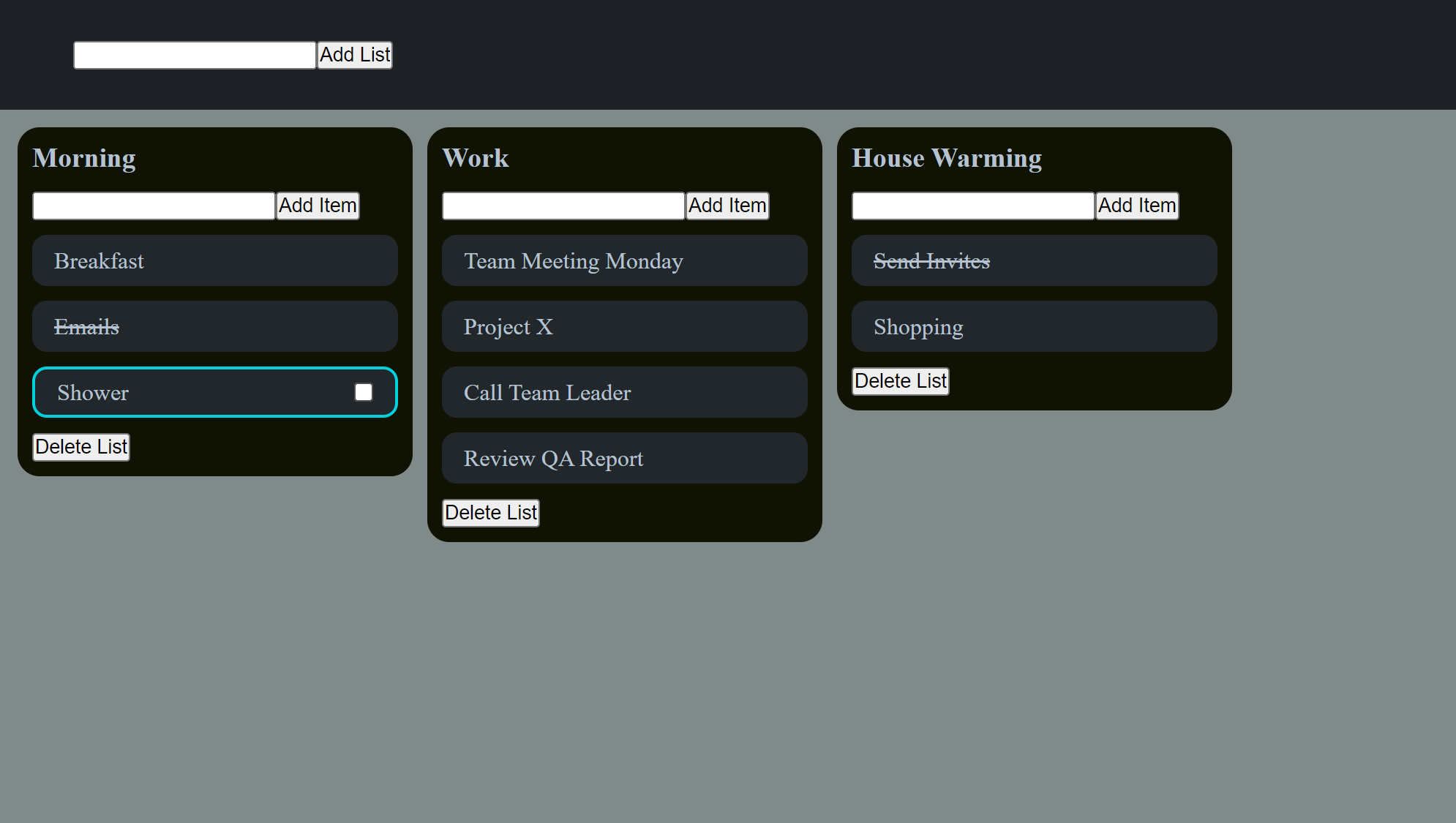The height and width of the screenshot is (823, 1456).
Task: Toggle the Project X task
Action: pos(623,326)
